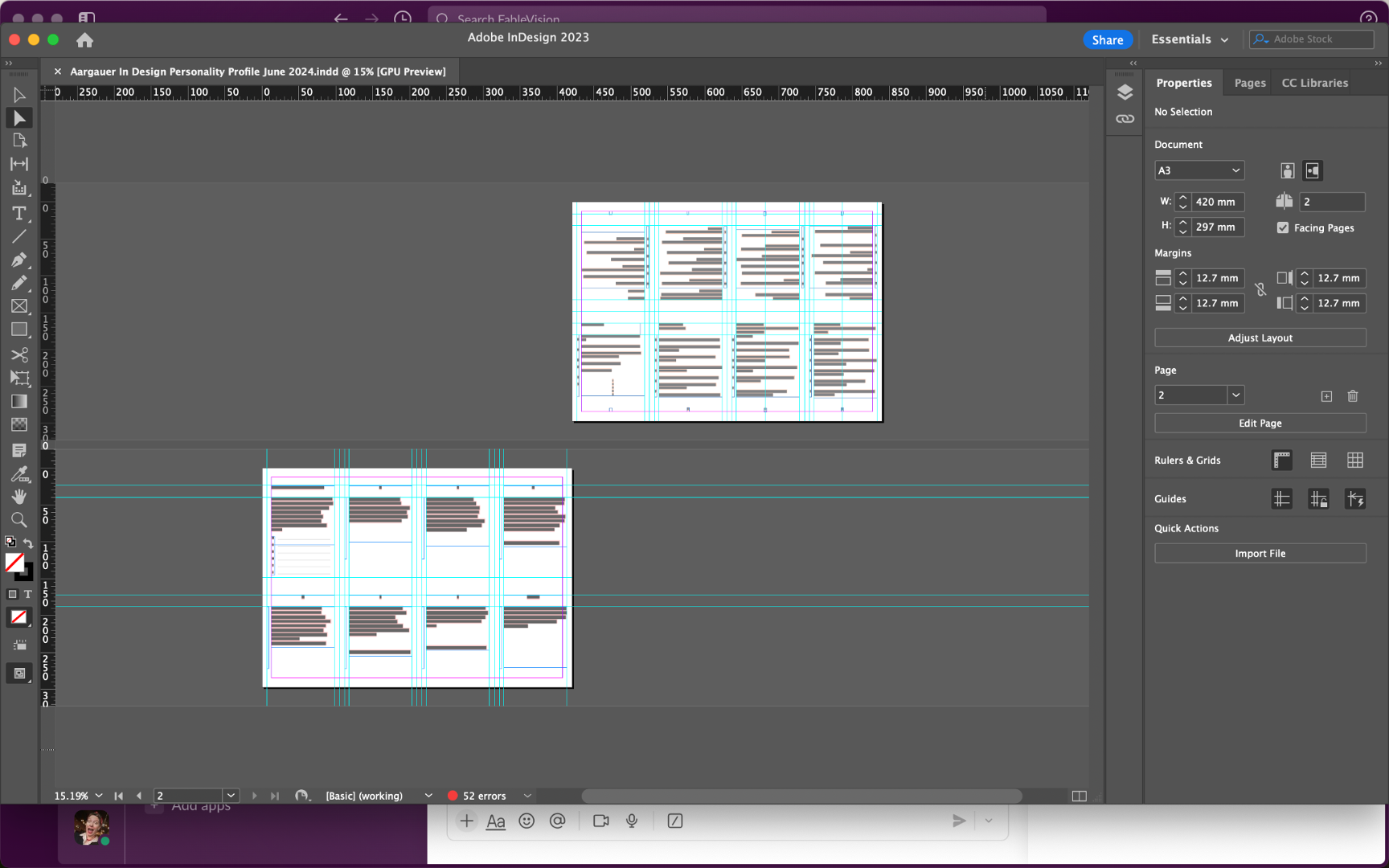Choose the Gradient Swatch tool
Image resolution: width=1389 pixels, height=868 pixels.
(18, 401)
